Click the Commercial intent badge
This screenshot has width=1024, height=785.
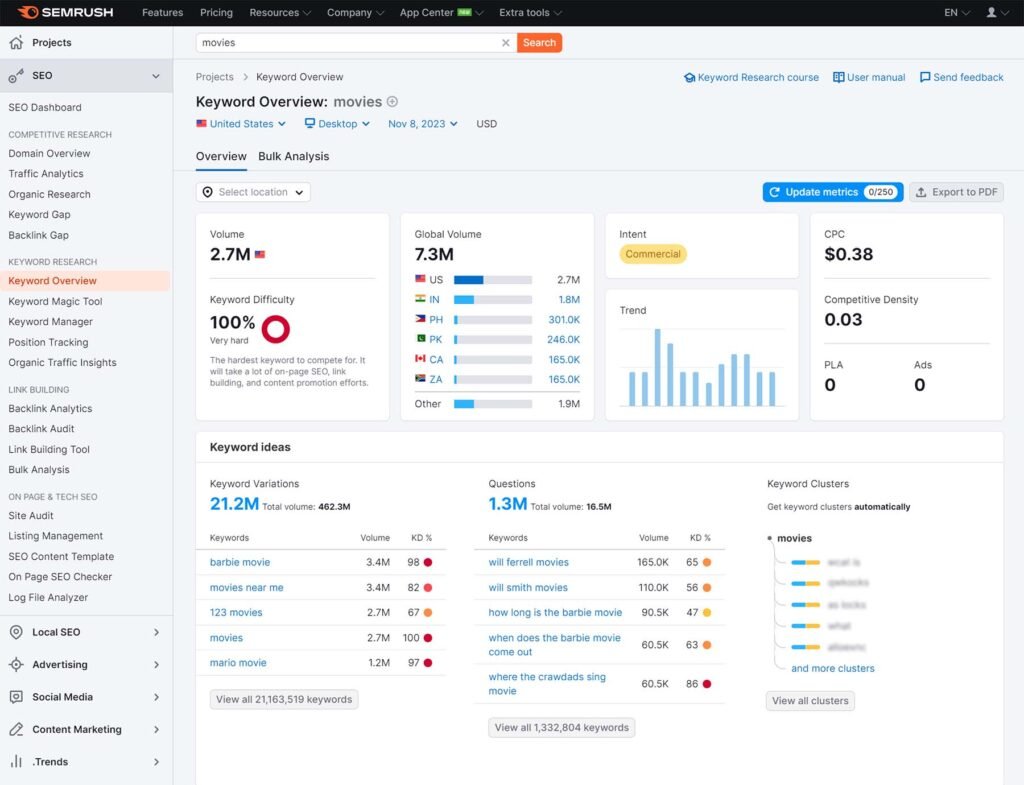point(652,254)
